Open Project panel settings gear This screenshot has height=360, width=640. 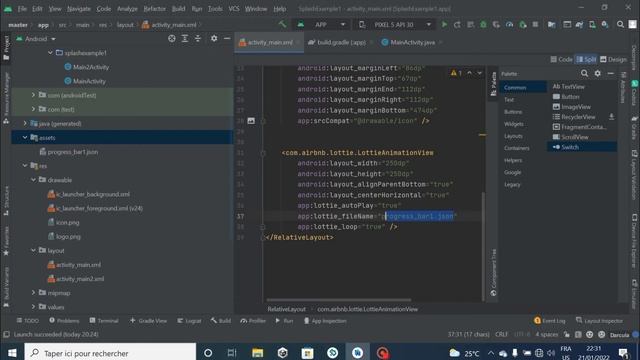214,38
